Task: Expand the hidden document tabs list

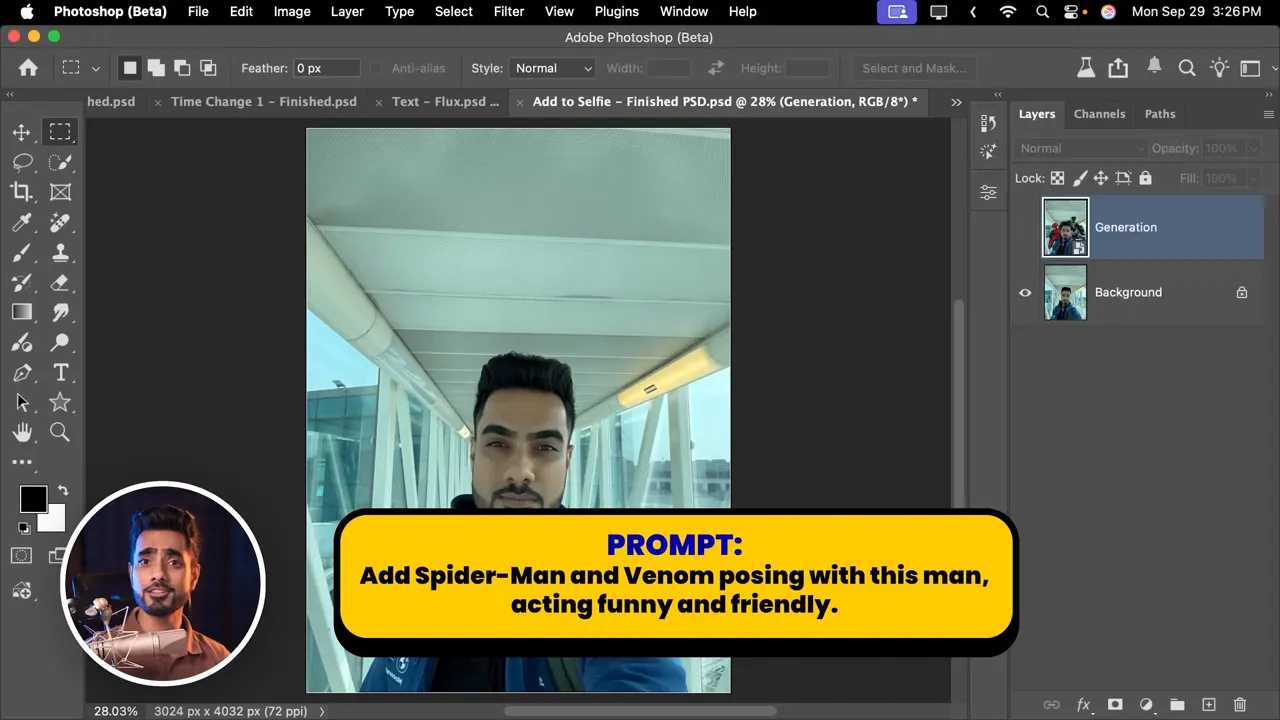Action: pyautogui.click(x=956, y=102)
